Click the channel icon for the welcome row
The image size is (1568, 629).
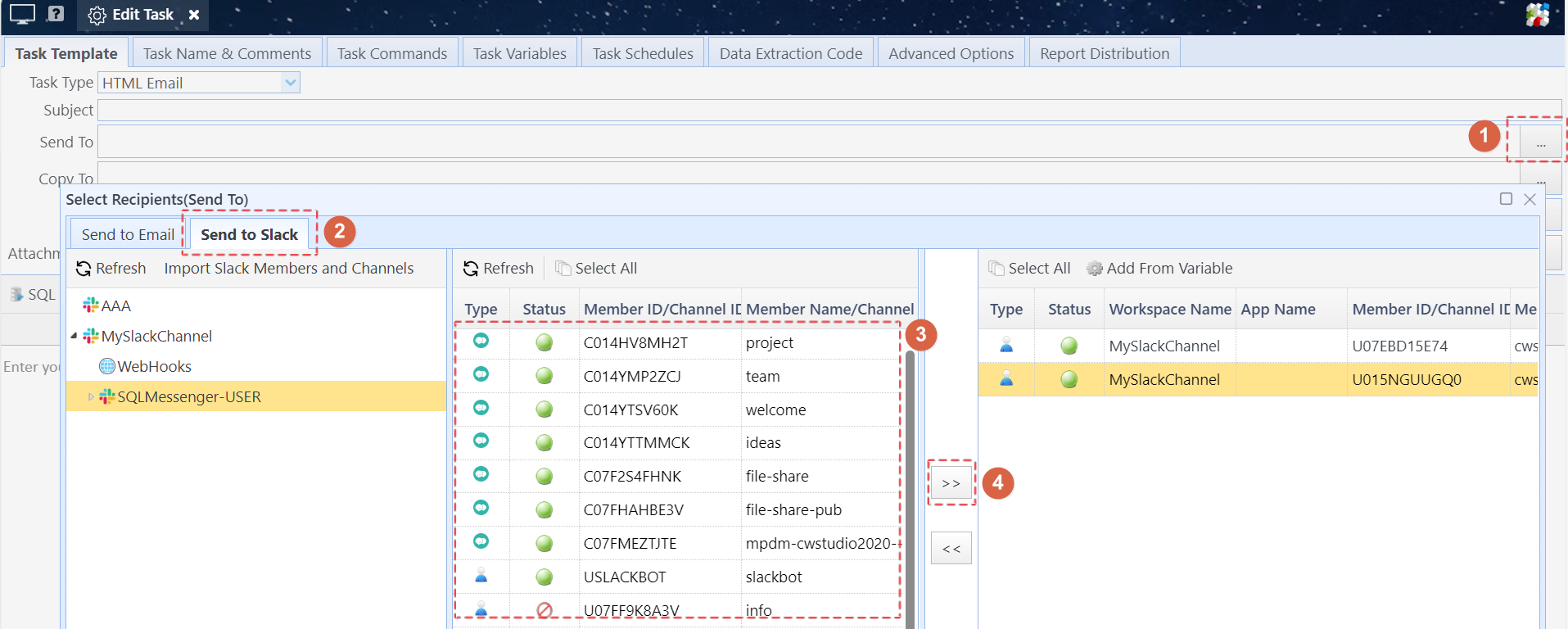[481, 408]
